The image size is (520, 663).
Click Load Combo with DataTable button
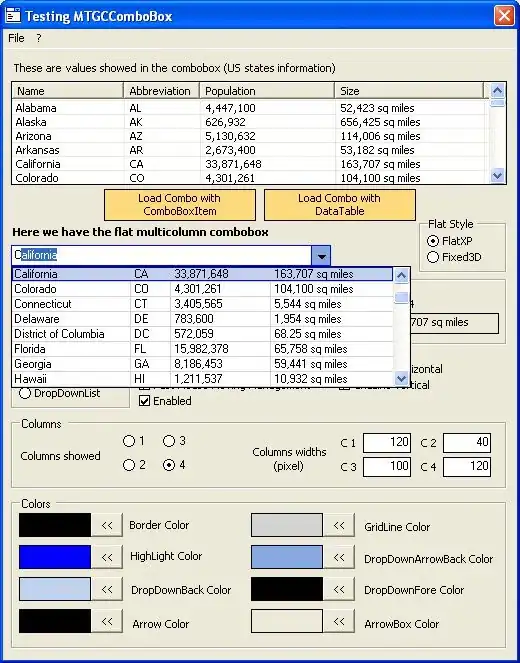pos(339,205)
